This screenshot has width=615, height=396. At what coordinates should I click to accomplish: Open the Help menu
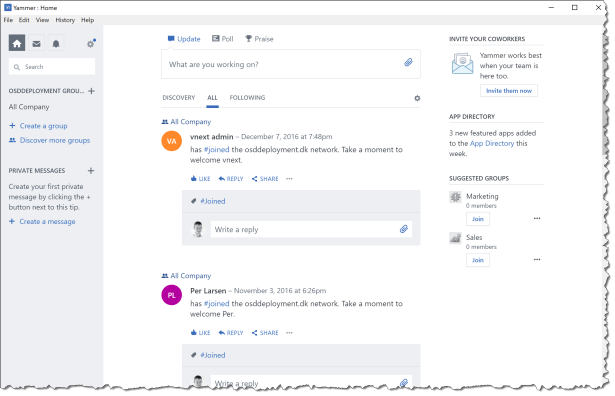click(87, 20)
